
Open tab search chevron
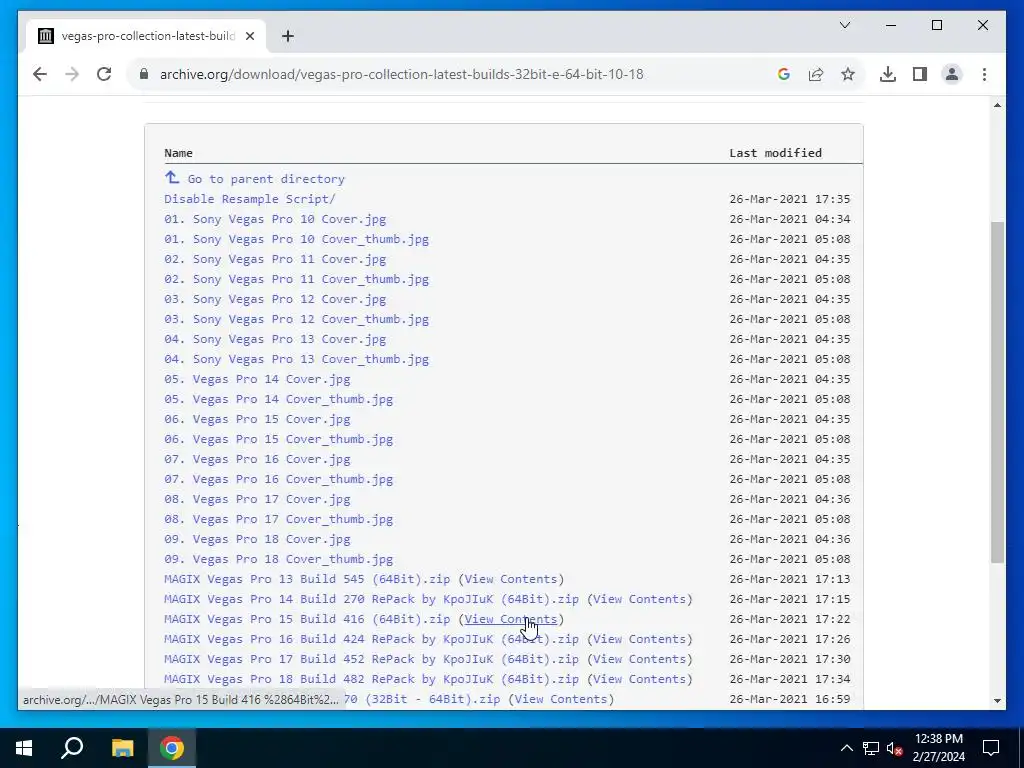(844, 25)
